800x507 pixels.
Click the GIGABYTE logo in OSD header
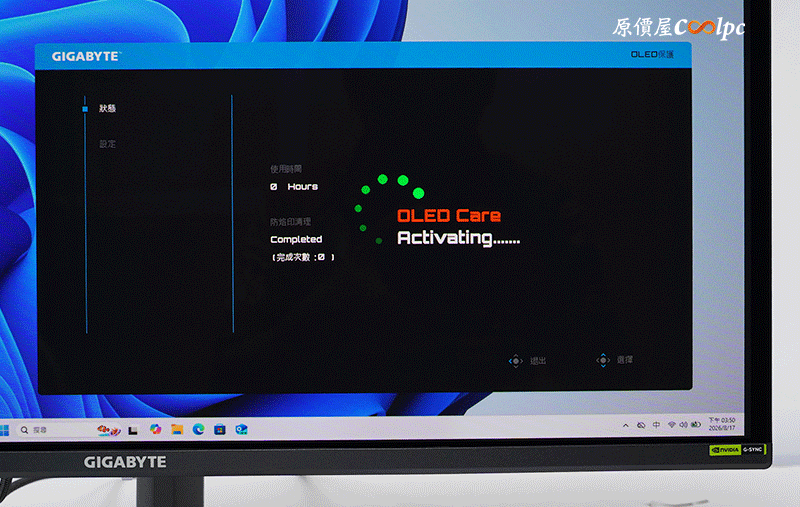86,56
